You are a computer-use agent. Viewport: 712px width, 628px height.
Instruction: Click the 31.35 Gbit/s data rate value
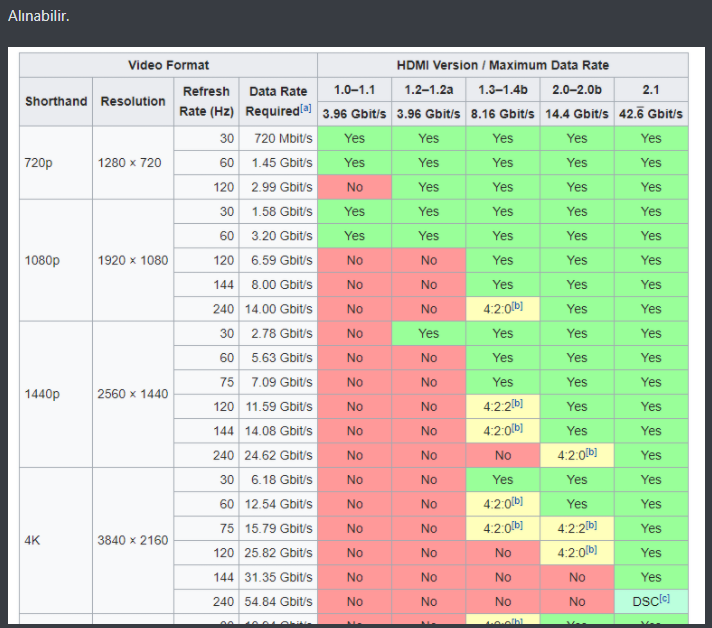(279, 578)
